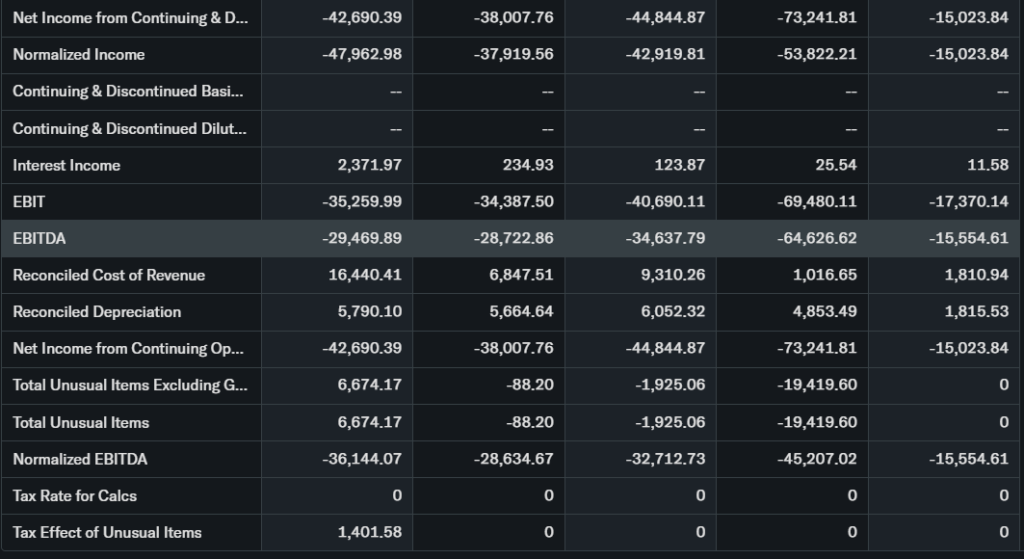This screenshot has width=1024, height=559.
Task: Click the Continuing & Discontinued Basi... row label
Action: pos(127,92)
